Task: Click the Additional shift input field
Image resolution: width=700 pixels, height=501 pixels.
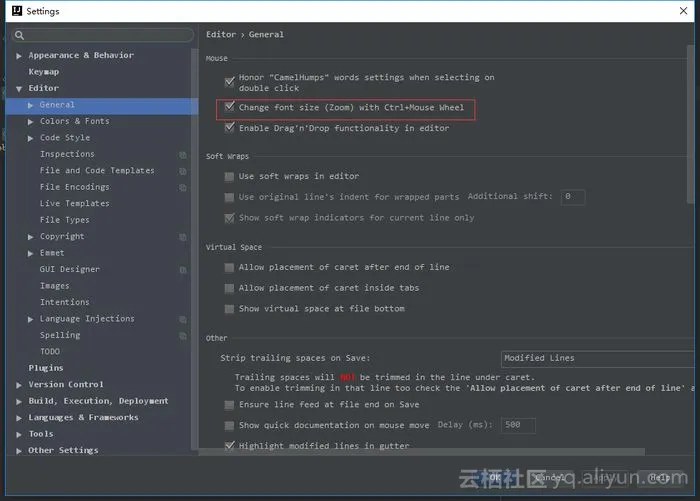Action: point(573,197)
